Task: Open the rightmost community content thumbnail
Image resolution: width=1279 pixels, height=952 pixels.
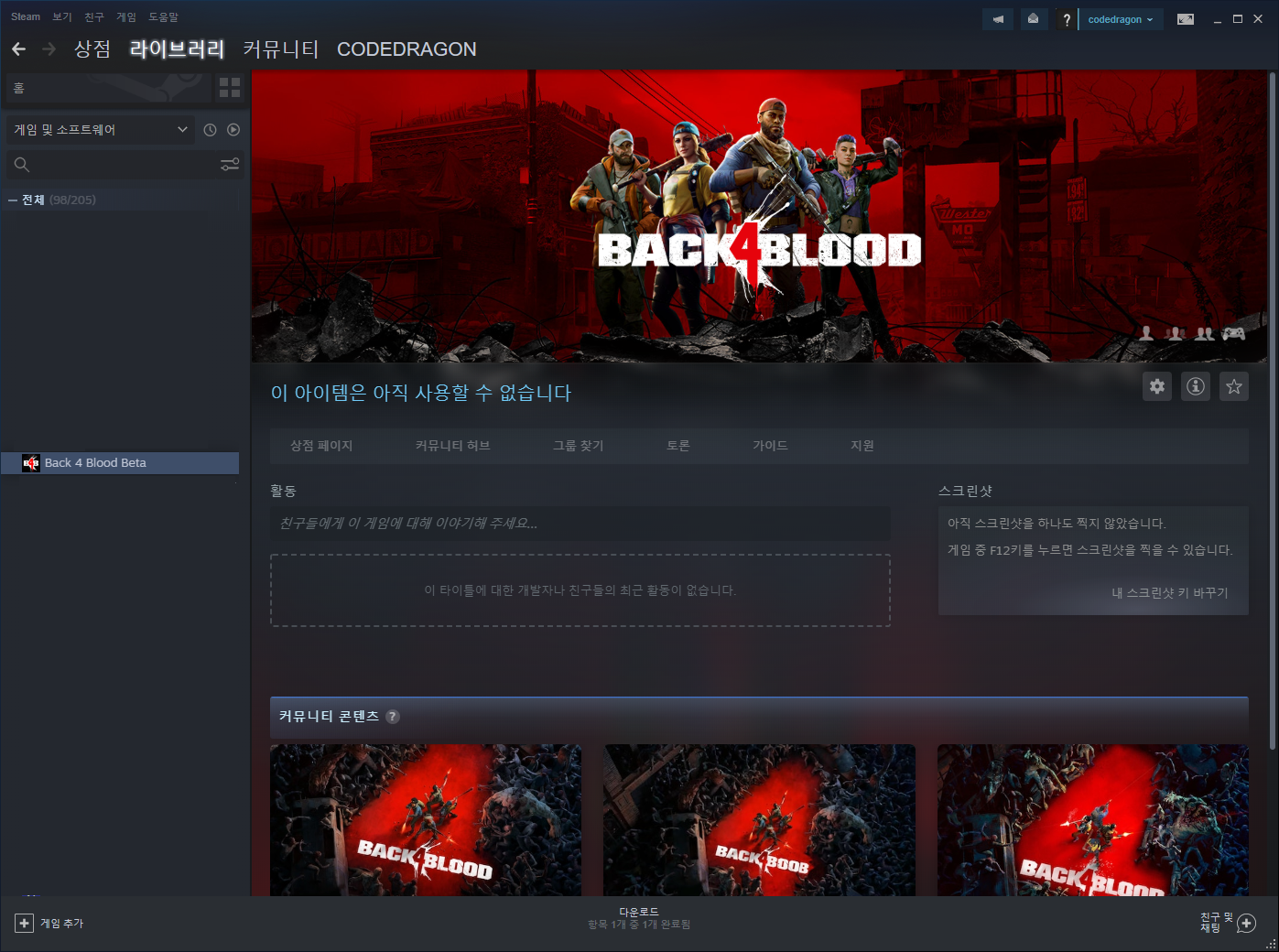Action: (x=1093, y=820)
